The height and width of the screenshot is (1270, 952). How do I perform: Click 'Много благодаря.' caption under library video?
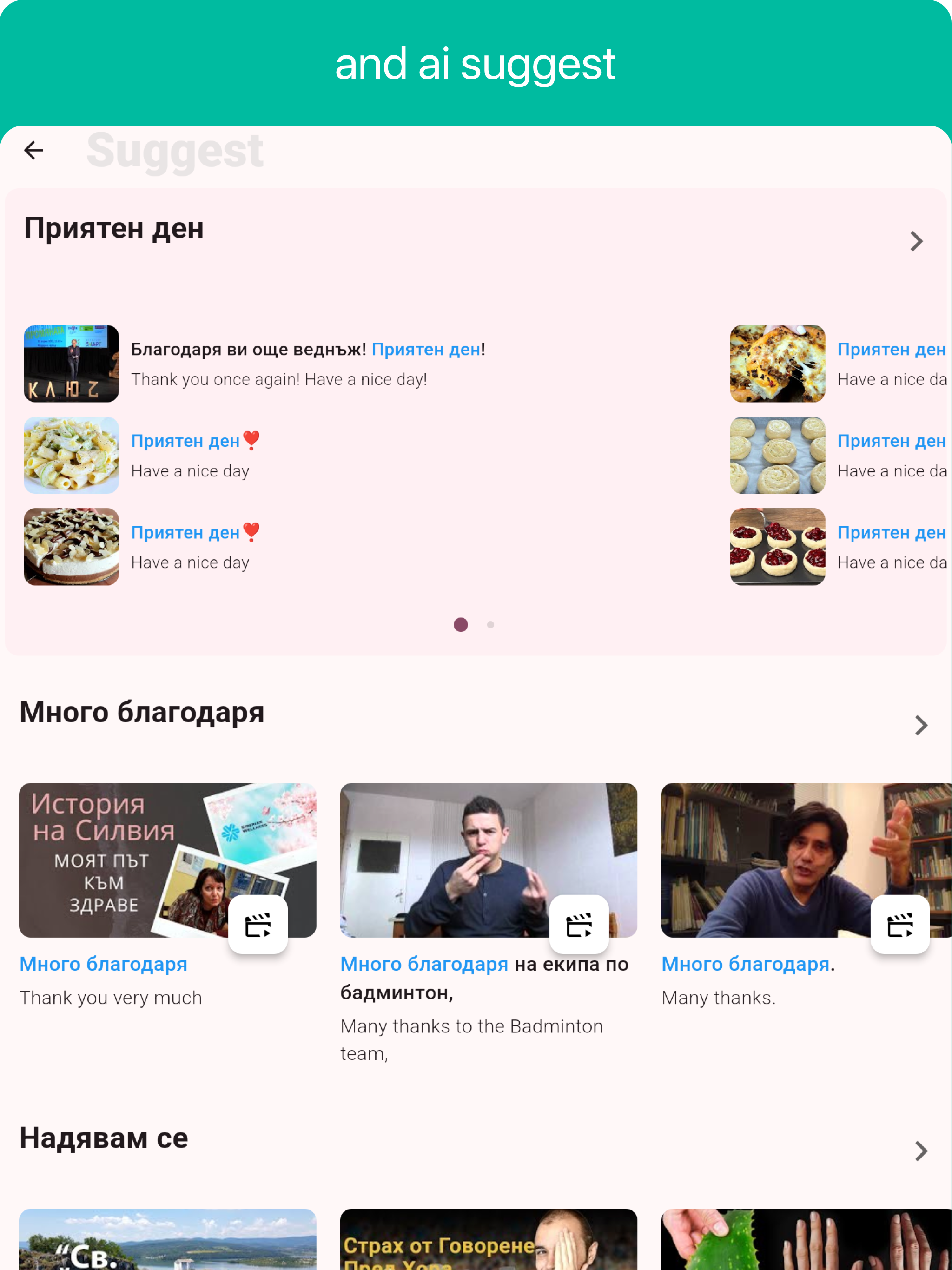[748, 965]
